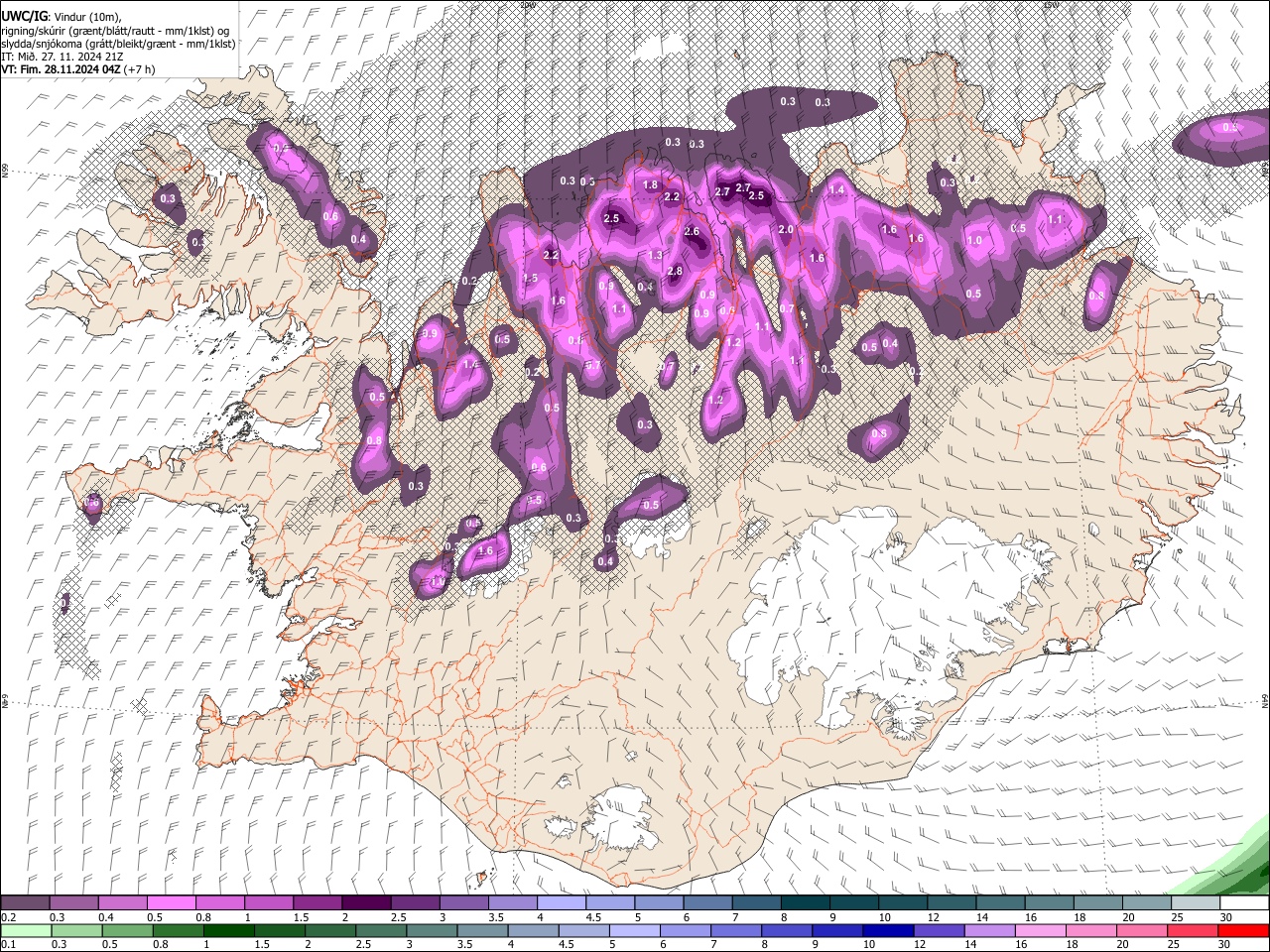Pick the lower legend green swatch labeled 0.8
Screen dimensions: 1270x952
tap(178, 930)
